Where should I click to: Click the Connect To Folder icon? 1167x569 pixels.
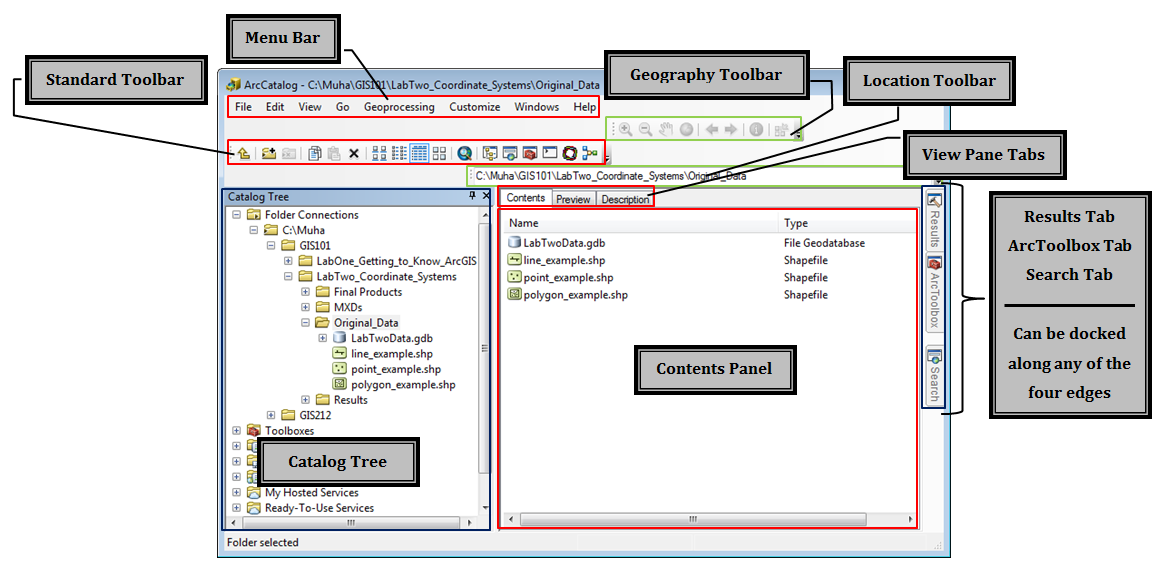click(269, 153)
